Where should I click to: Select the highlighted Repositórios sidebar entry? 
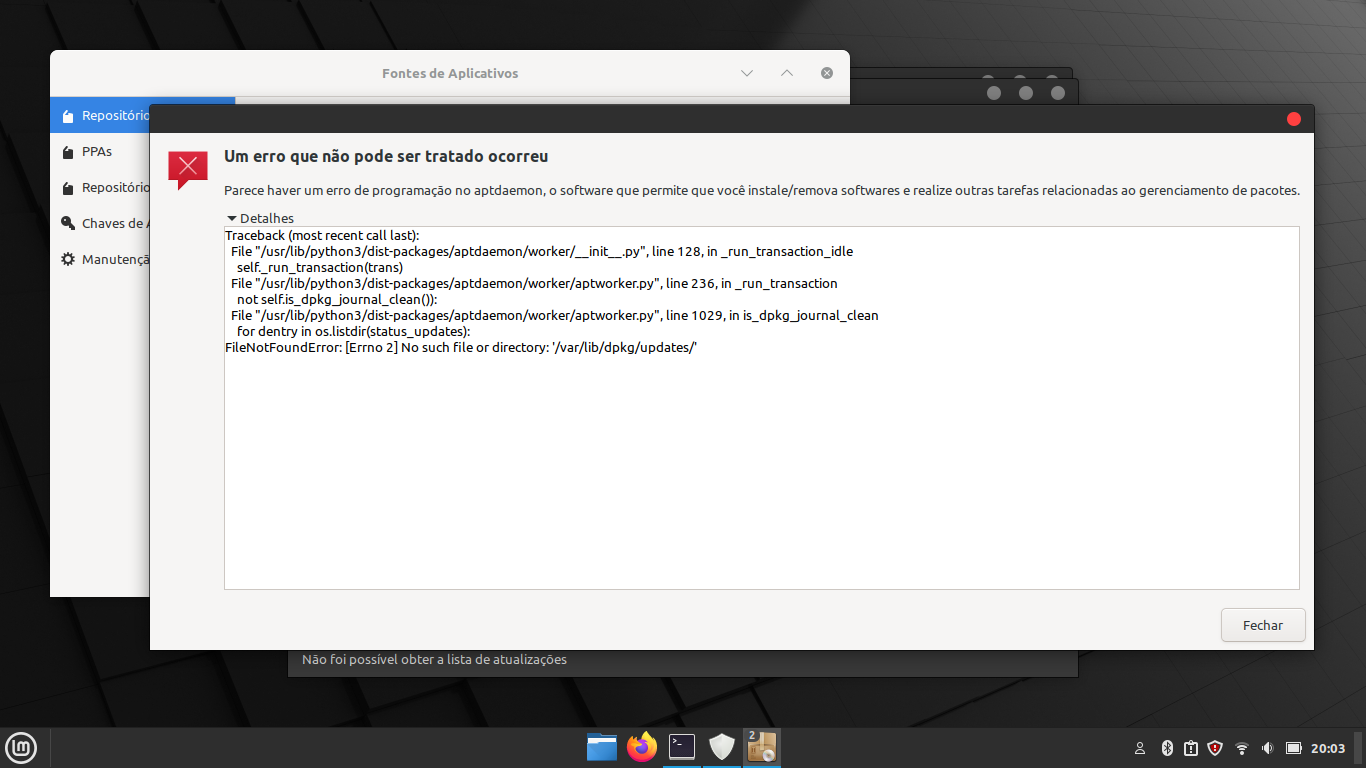click(100, 115)
